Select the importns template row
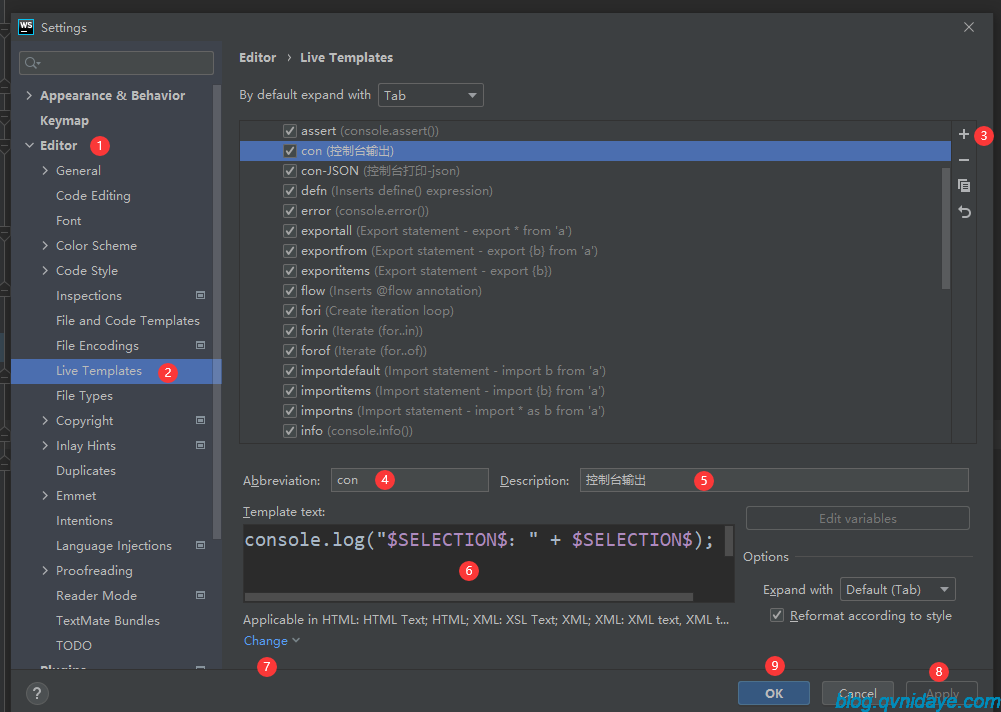This screenshot has height=712, width=1001. [x=595, y=411]
